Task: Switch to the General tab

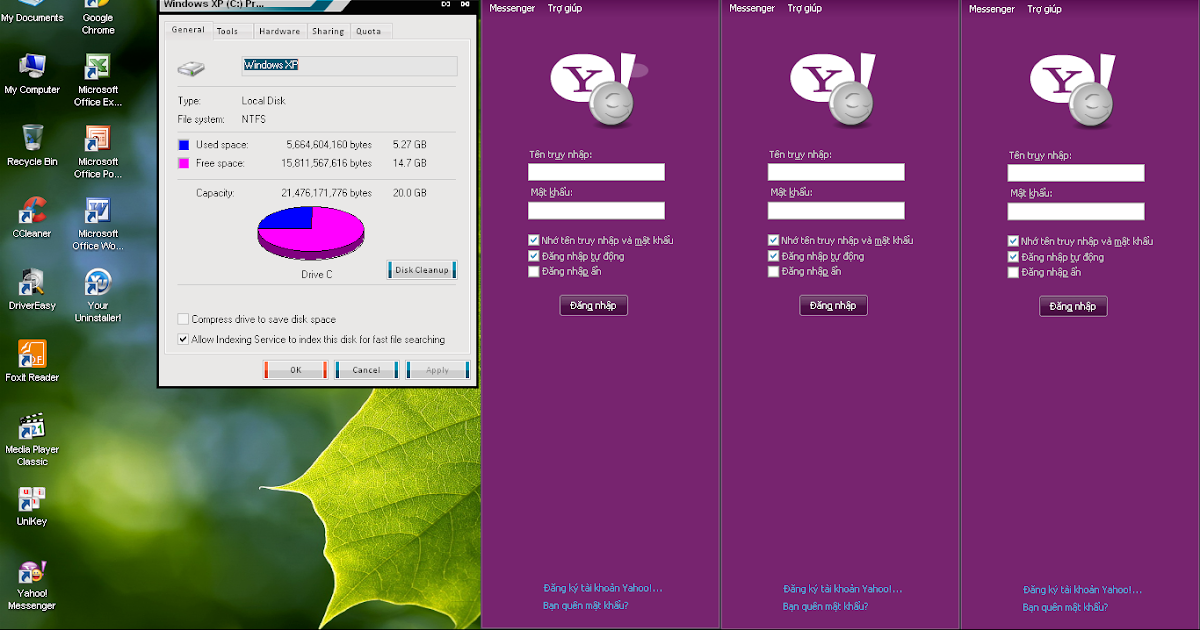Action: point(188,30)
